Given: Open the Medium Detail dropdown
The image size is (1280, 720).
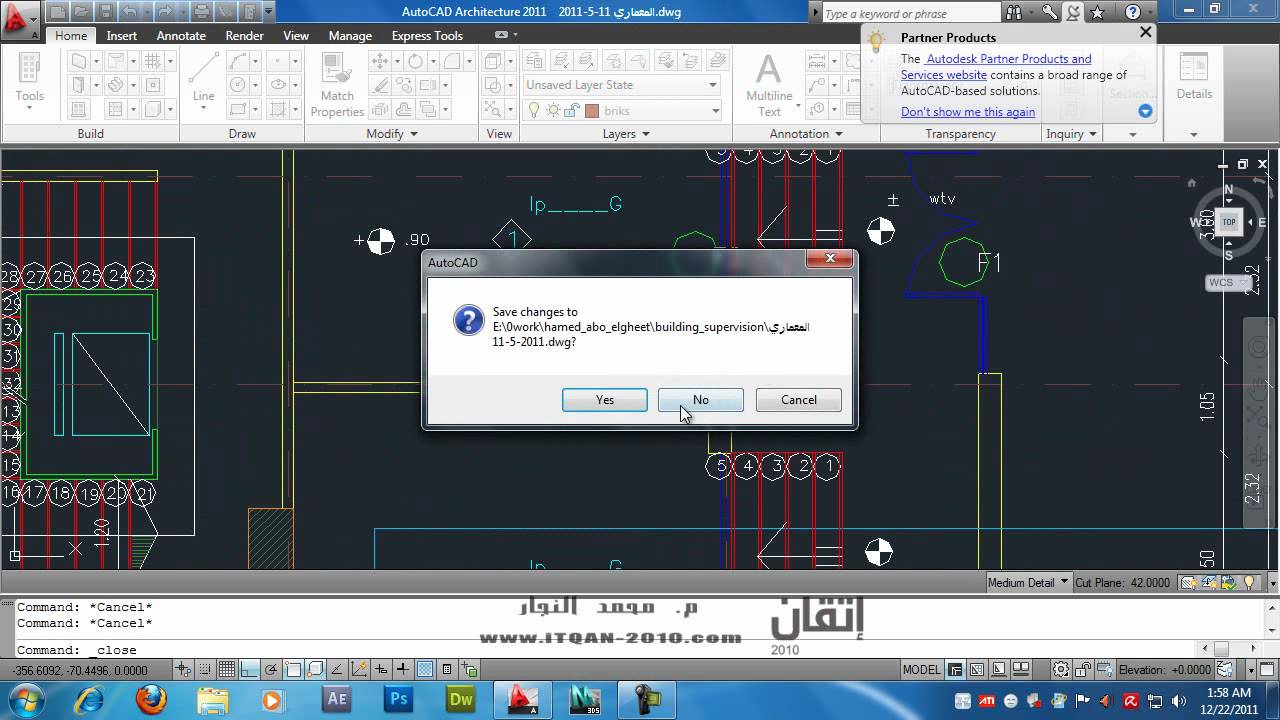Looking at the screenshot, I should point(1029,582).
